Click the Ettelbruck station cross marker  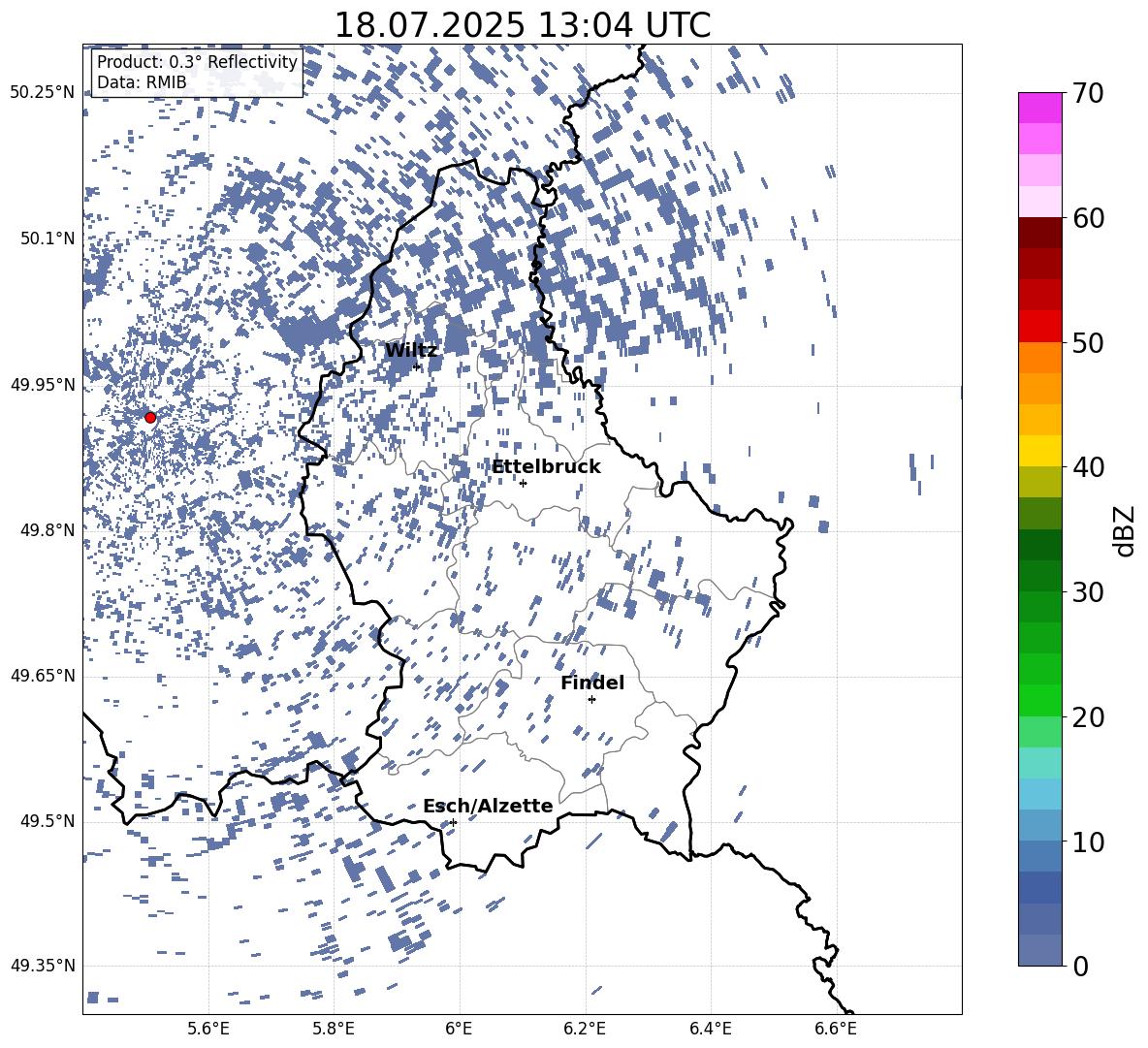(x=523, y=483)
